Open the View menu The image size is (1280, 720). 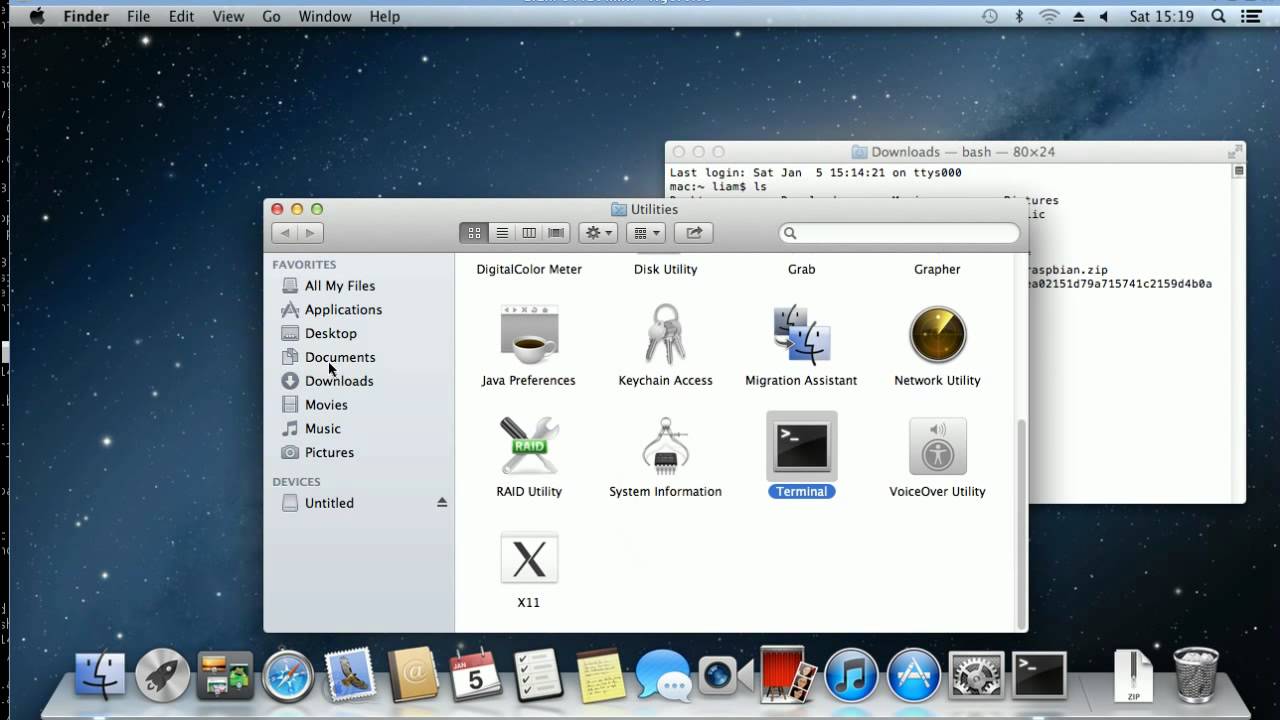(228, 16)
